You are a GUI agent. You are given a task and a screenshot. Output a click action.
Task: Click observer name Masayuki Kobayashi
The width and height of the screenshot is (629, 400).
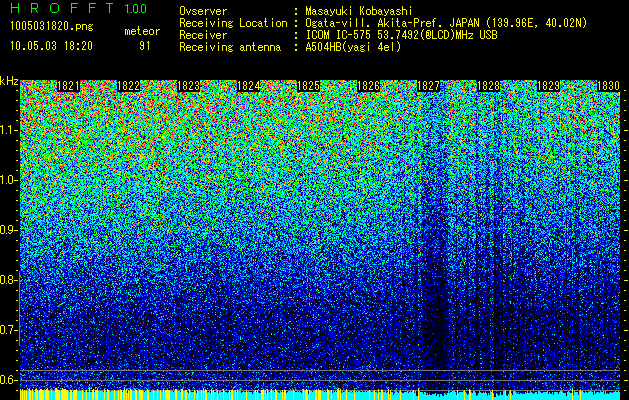pyautogui.click(x=359, y=11)
